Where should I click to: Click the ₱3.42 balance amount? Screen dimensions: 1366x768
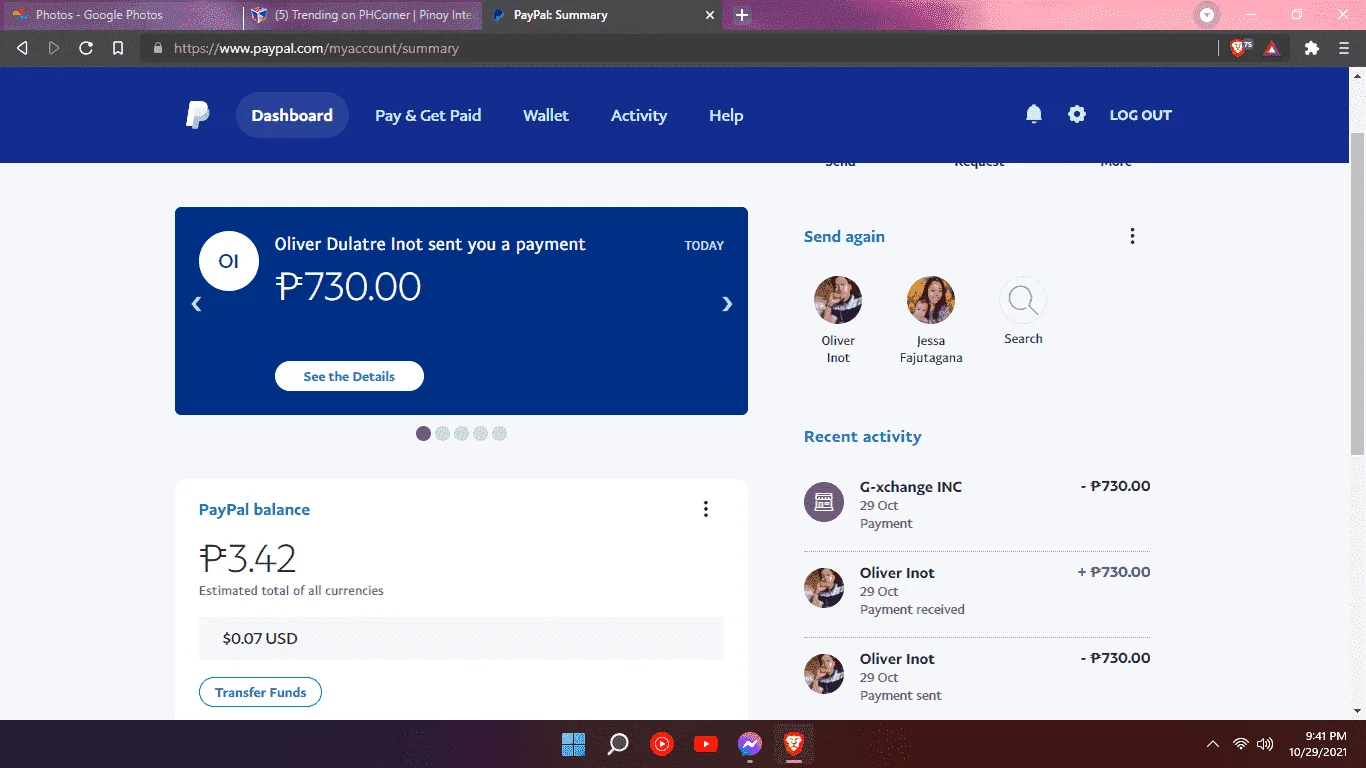point(248,558)
